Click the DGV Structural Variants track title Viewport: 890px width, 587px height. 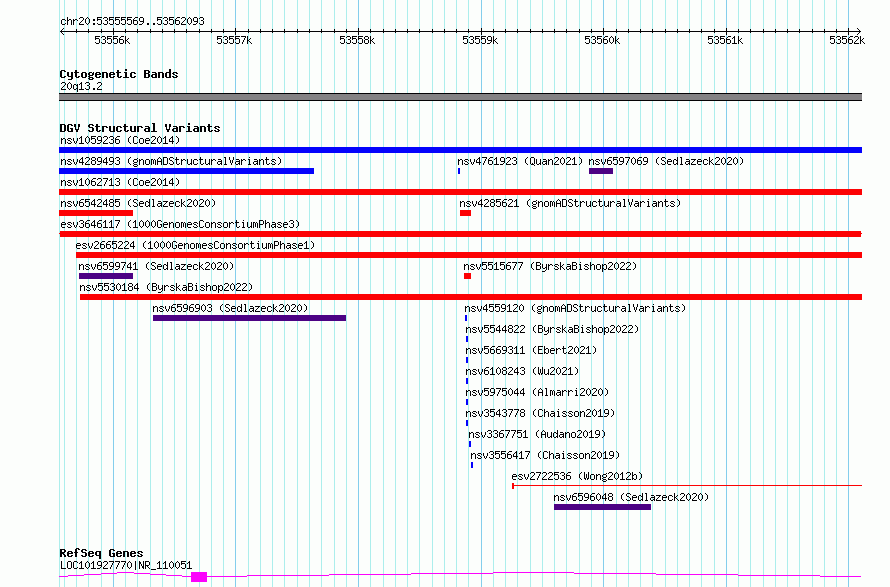[140, 128]
